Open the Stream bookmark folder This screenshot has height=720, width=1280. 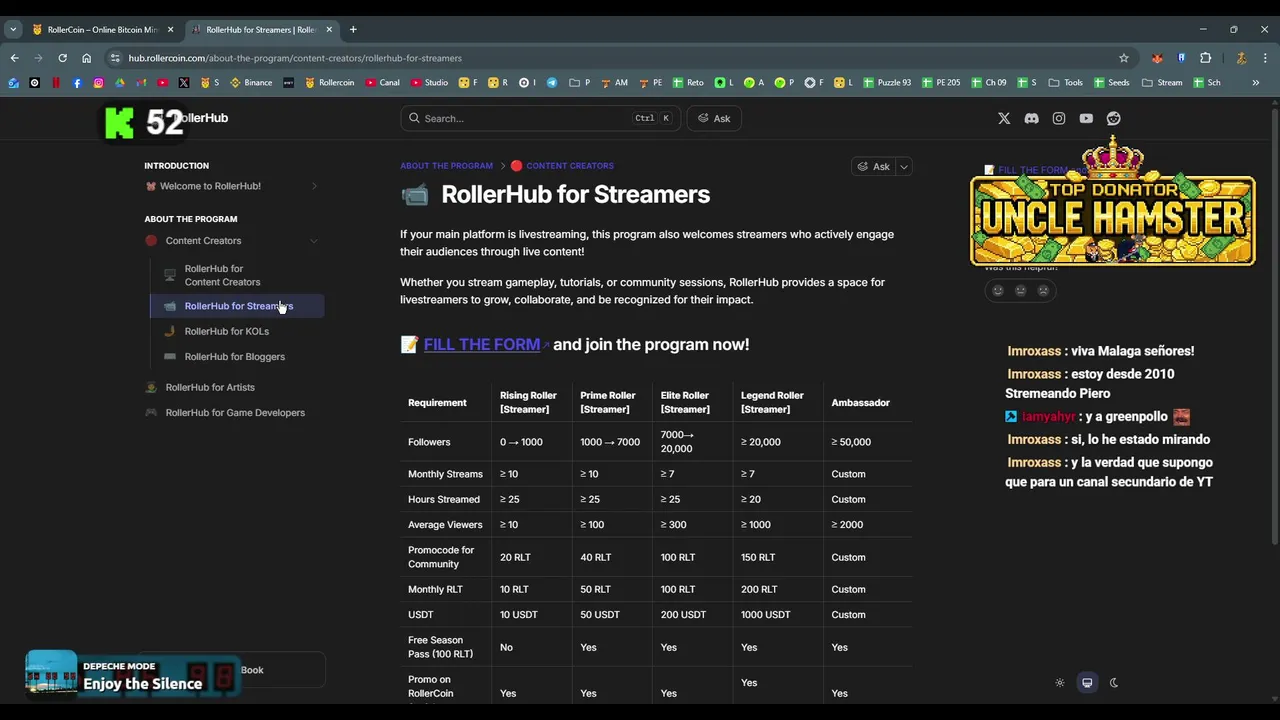coord(1162,83)
